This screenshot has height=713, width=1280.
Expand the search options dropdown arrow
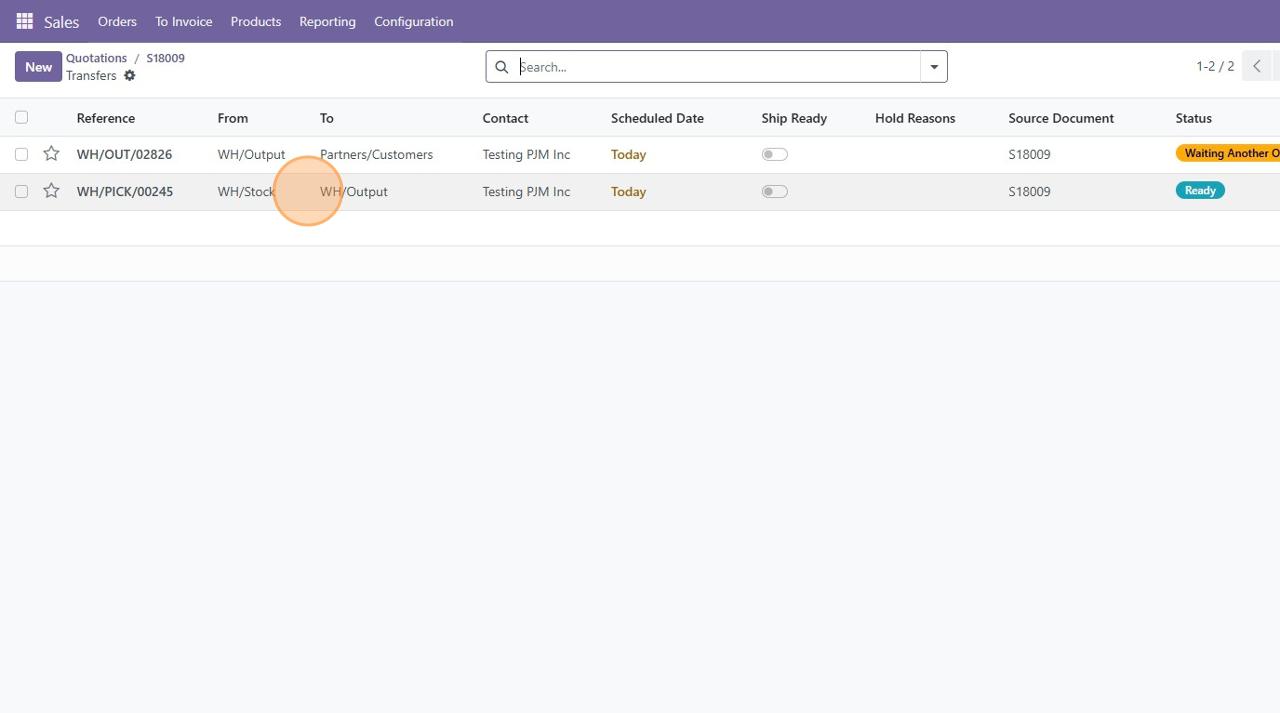933,67
